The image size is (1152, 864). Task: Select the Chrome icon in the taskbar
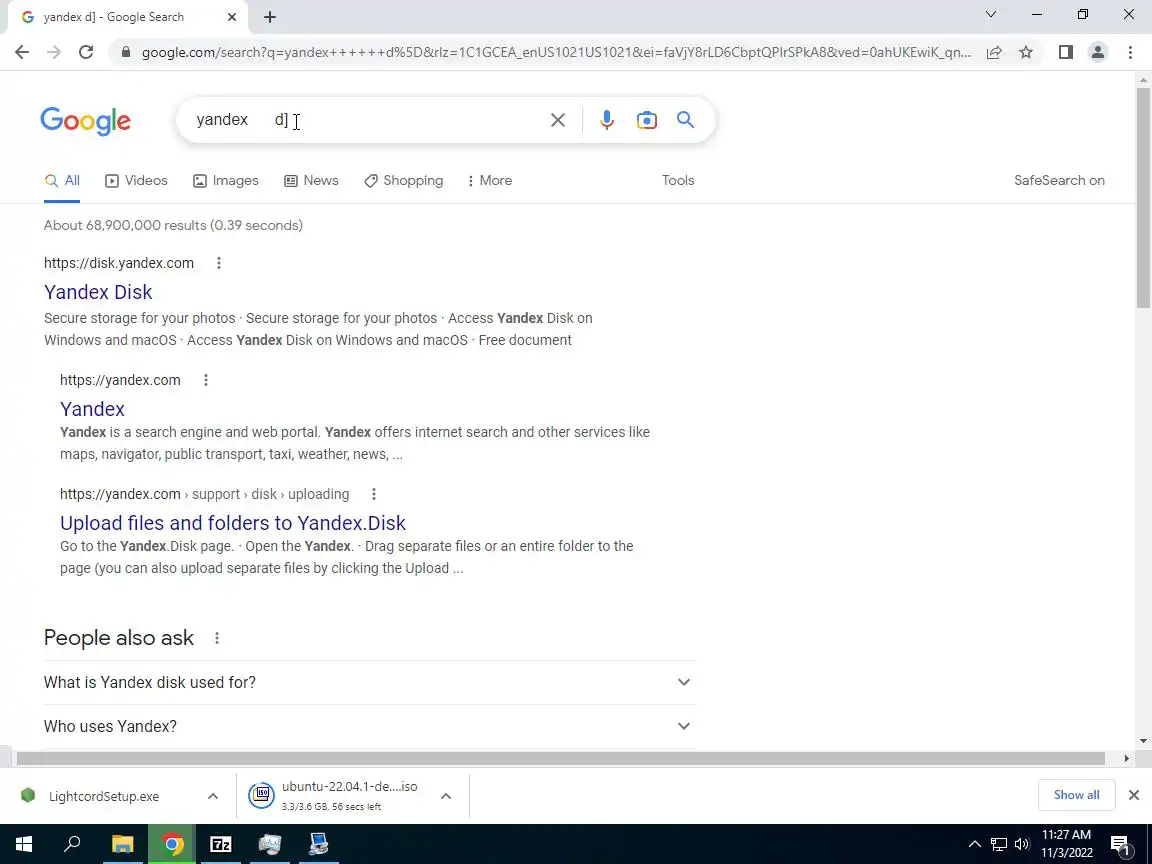tap(172, 844)
